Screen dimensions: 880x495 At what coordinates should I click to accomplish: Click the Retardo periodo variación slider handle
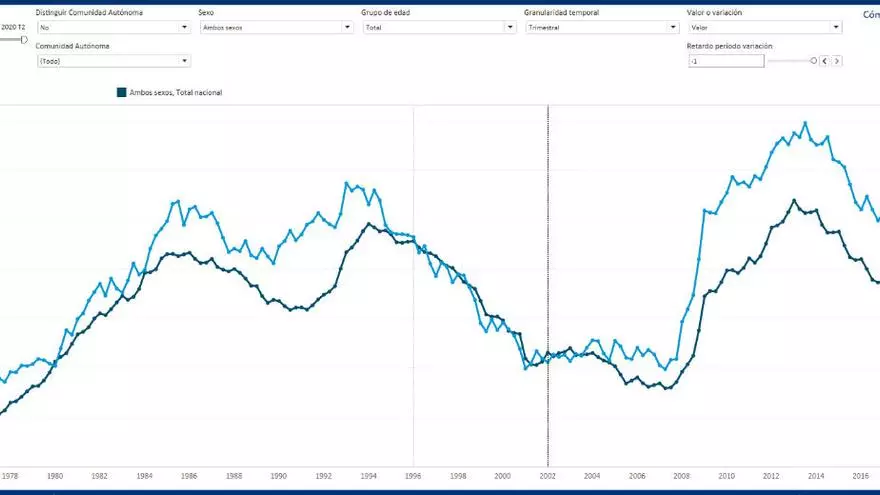(x=813, y=61)
